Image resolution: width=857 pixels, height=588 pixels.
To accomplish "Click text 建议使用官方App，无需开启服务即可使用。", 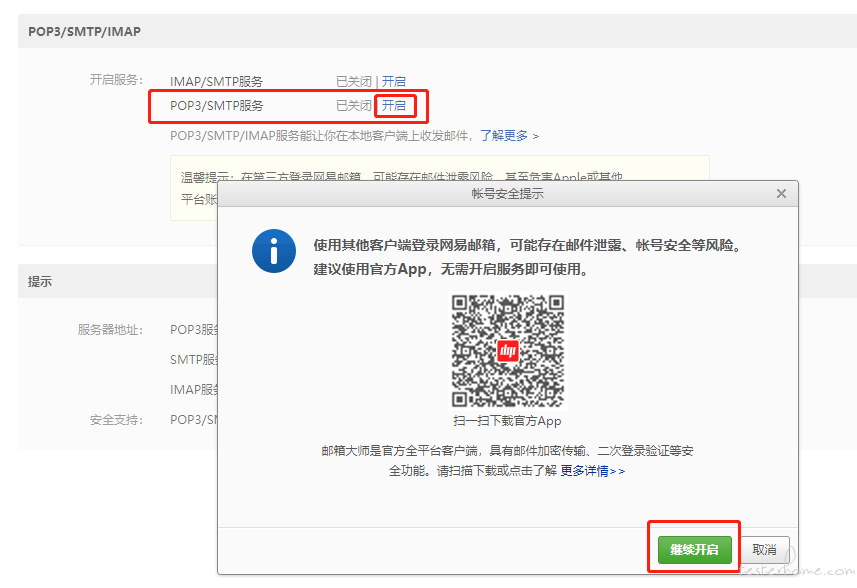I will click(453, 269).
